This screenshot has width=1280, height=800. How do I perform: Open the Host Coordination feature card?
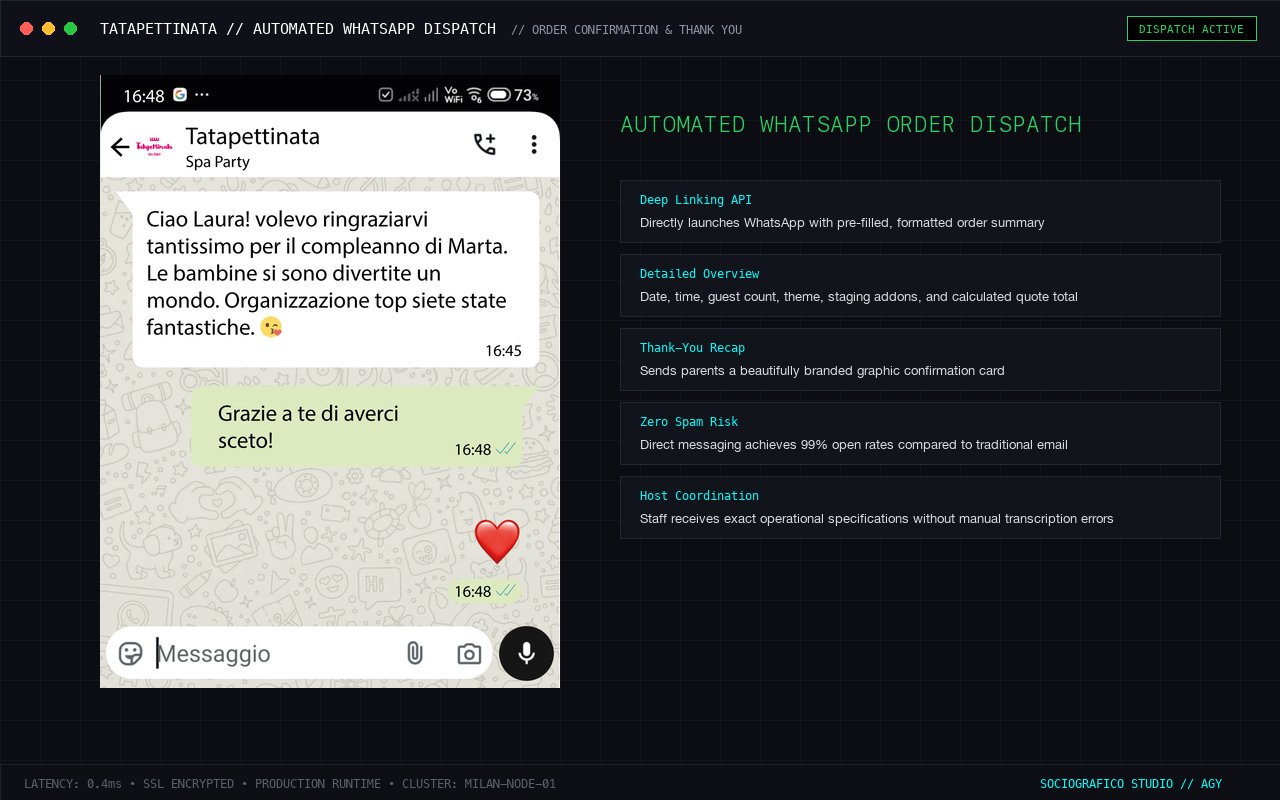pos(920,507)
